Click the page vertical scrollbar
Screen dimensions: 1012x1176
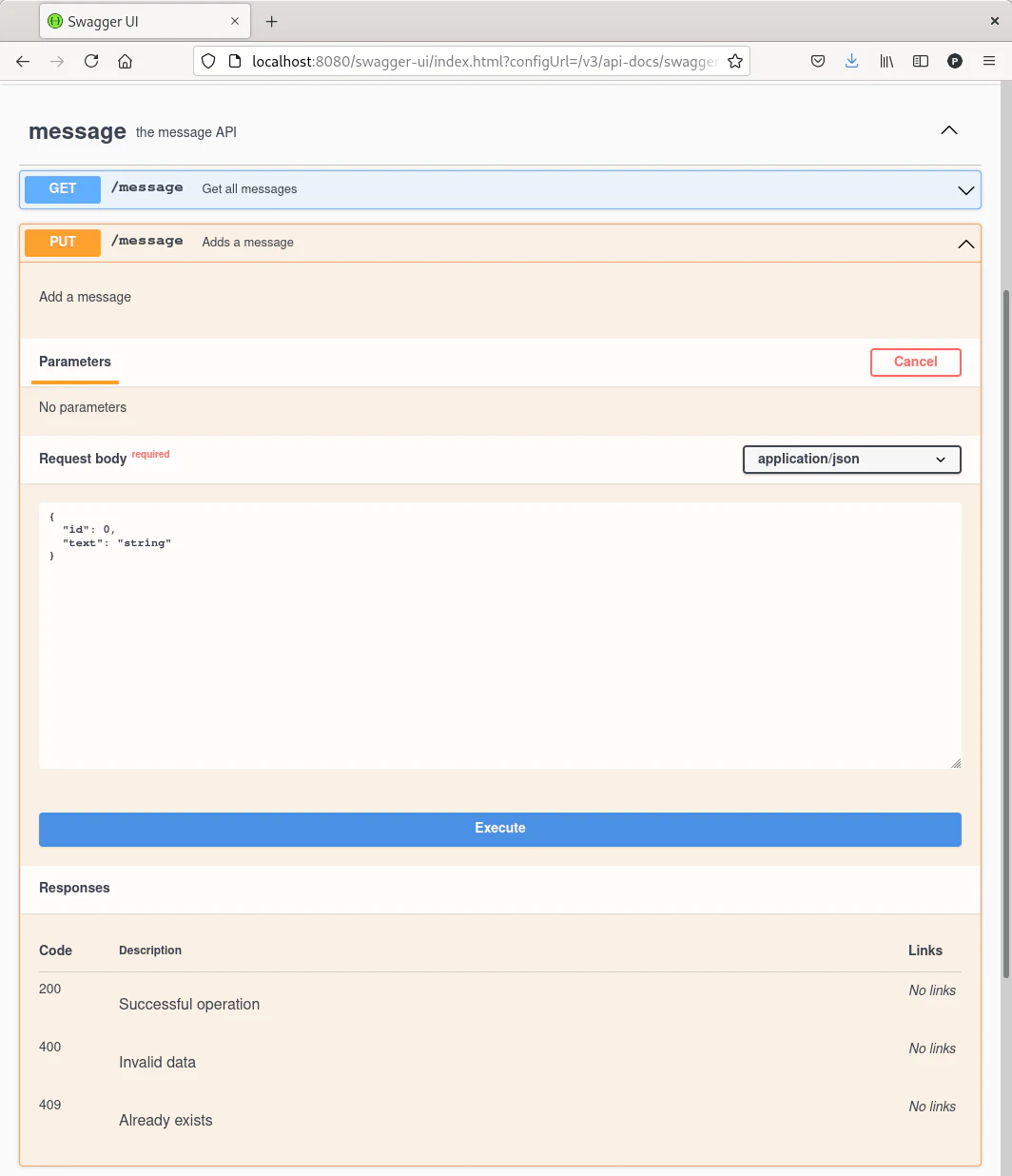(x=1006, y=628)
